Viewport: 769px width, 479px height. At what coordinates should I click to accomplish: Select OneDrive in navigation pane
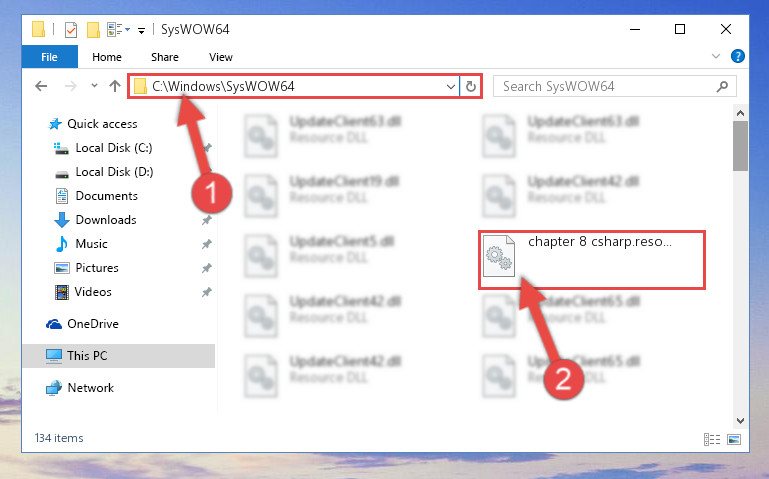93,324
